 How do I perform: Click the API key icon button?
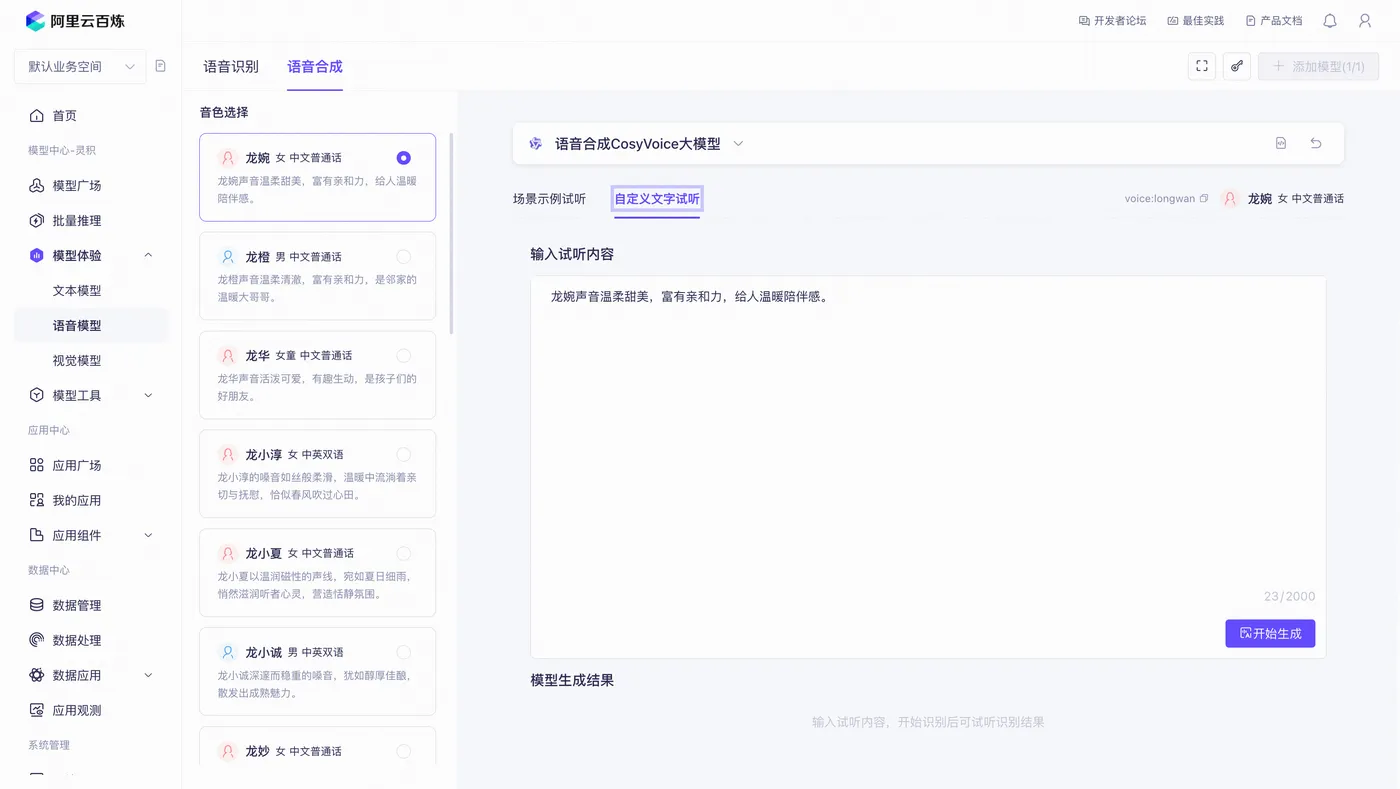pyautogui.click(x=1237, y=66)
